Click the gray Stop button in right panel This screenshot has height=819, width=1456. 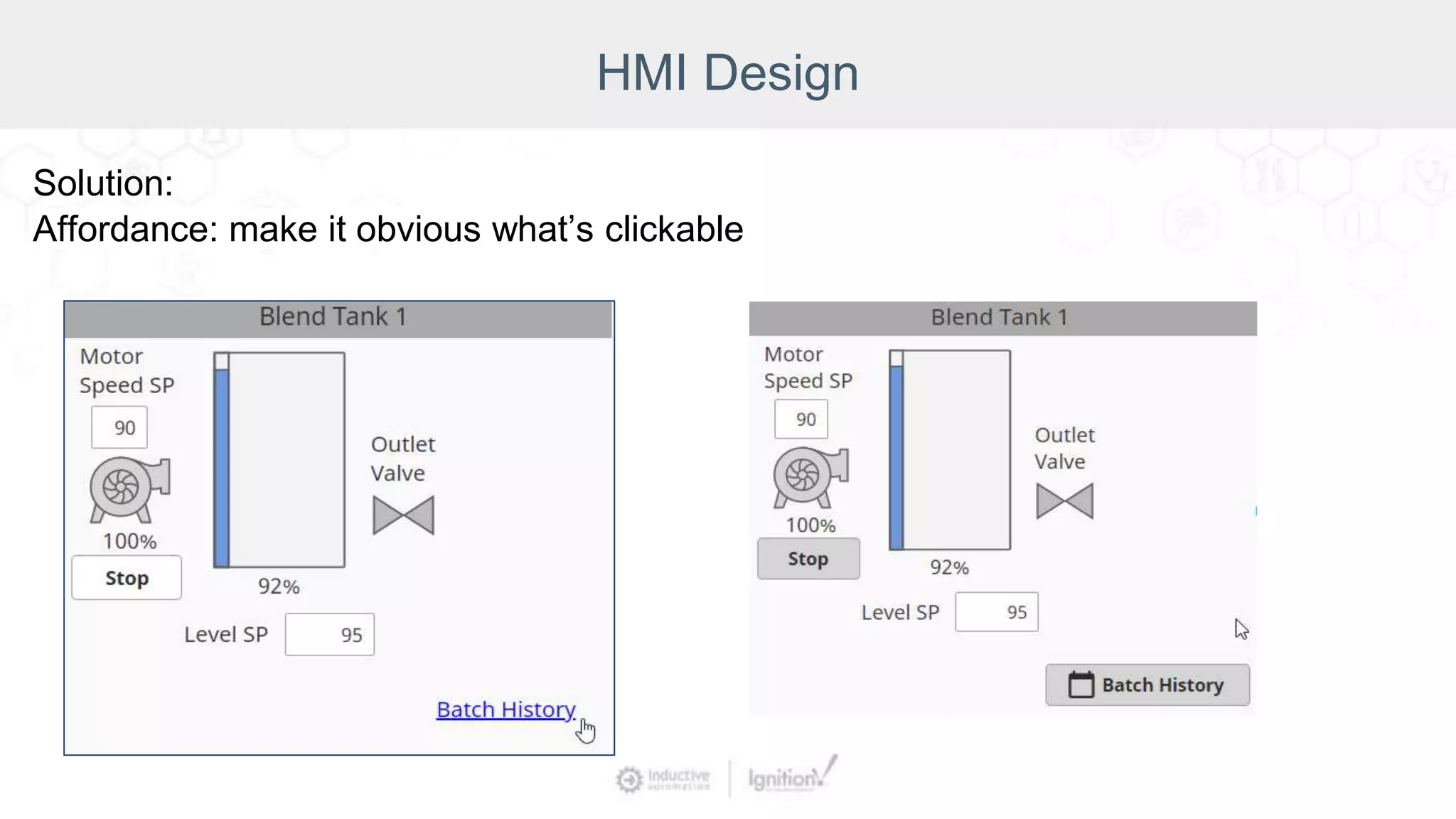(808, 559)
